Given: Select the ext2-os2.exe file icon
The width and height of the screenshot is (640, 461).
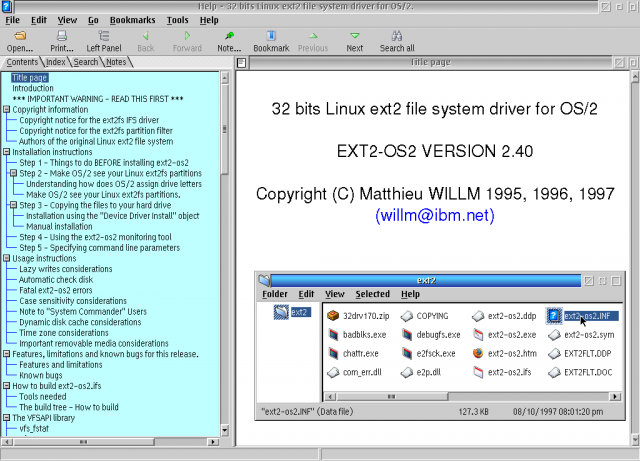Looking at the screenshot, I should [x=478, y=334].
